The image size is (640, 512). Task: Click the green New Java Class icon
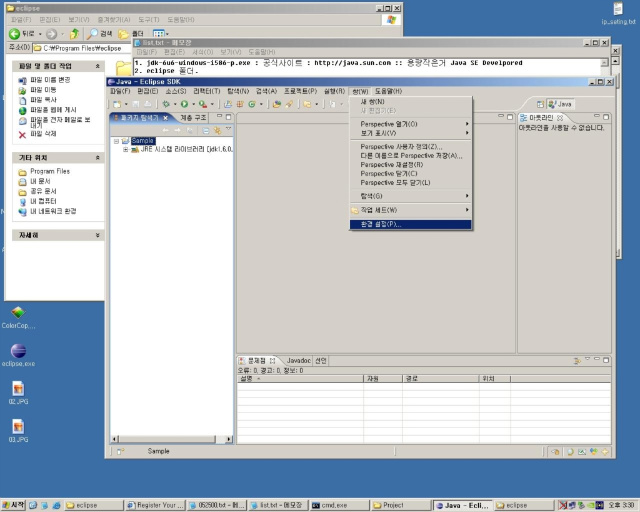(x=252, y=104)
